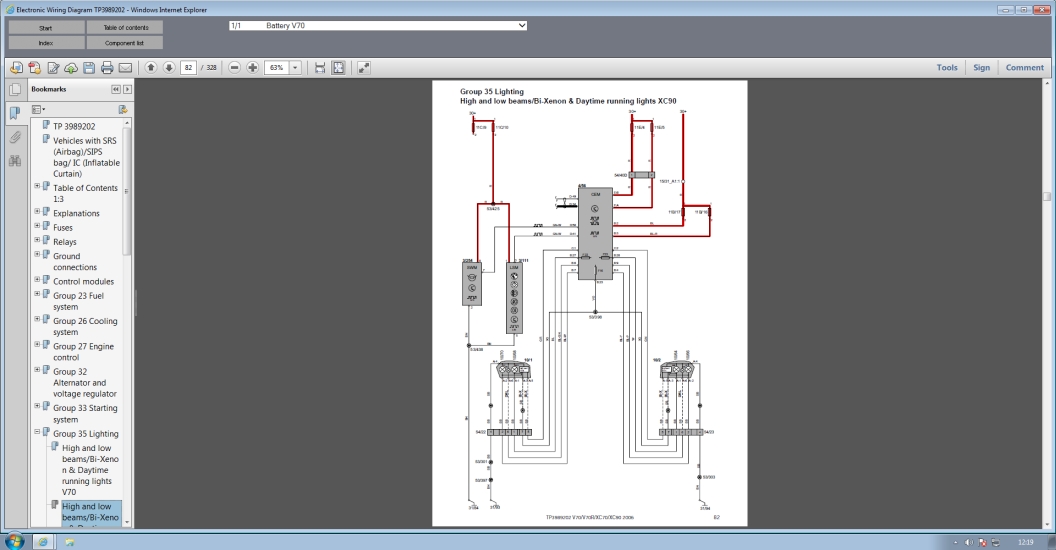Collapse the Group 35 Lighting bookmark
The width and height of the screenshot is (1056, 550).
pos(38,433)
